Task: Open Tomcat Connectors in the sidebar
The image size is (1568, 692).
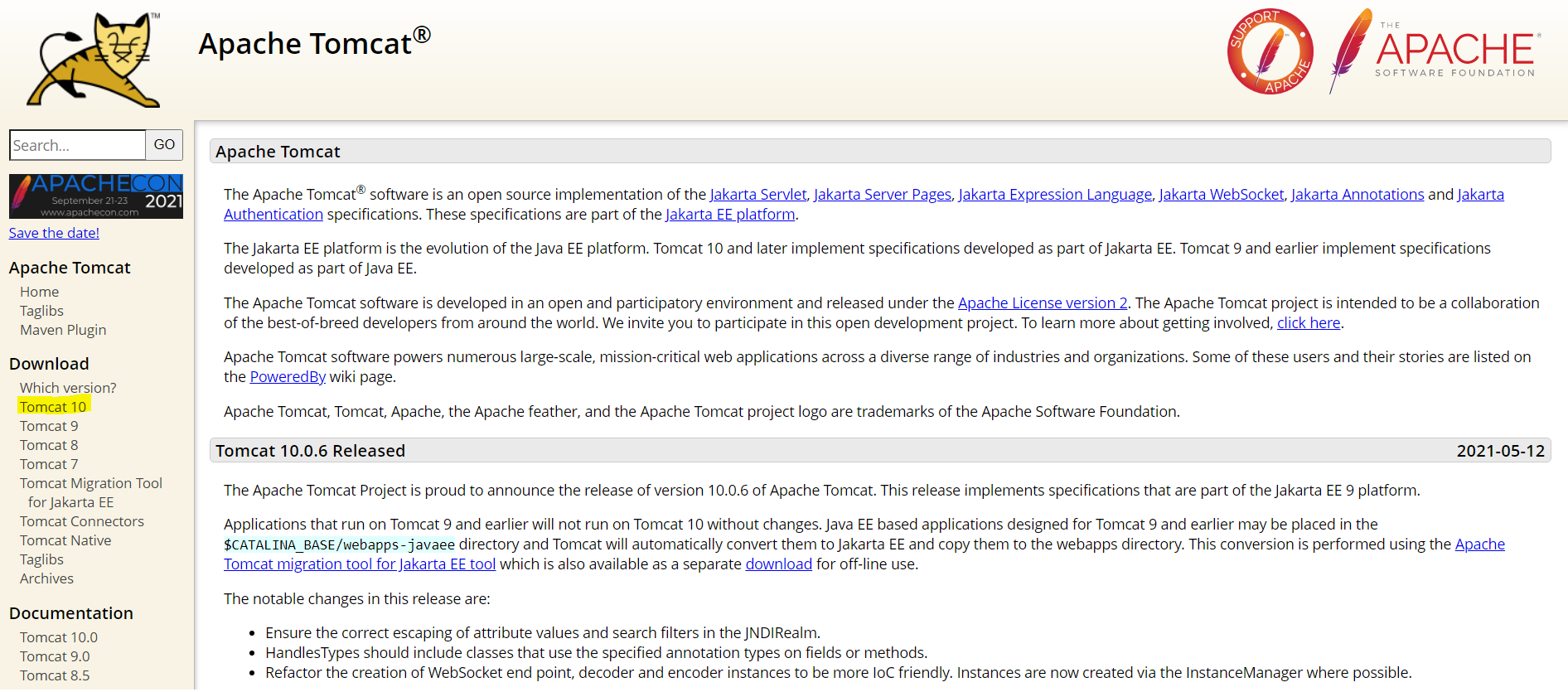Action: 82,521
